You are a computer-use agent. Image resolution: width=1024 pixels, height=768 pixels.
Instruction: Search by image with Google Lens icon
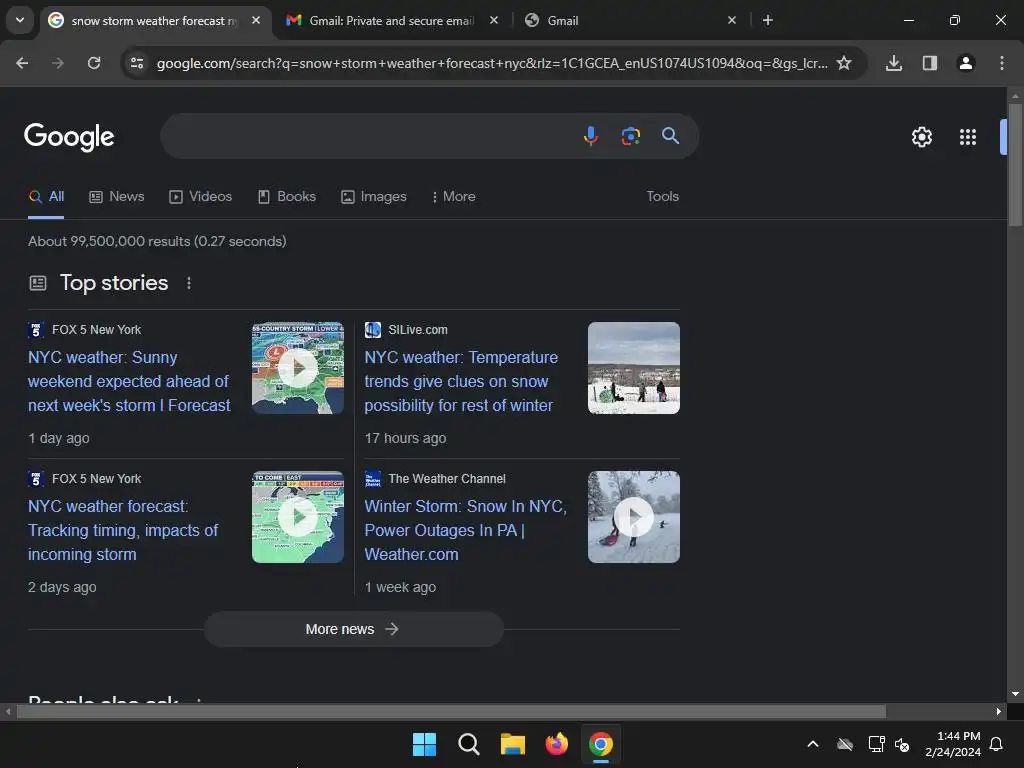point(630,136)
